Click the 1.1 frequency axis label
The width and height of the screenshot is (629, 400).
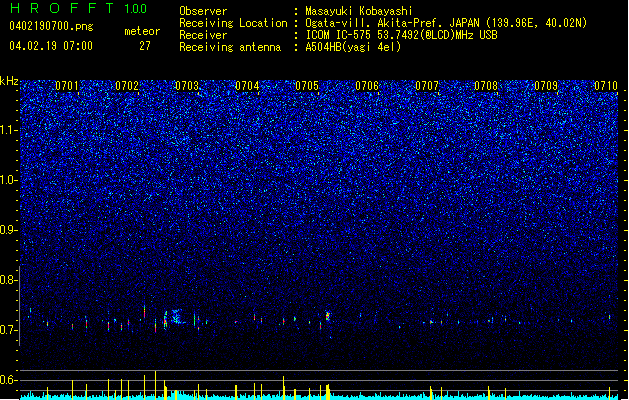(x=9, y=130)
